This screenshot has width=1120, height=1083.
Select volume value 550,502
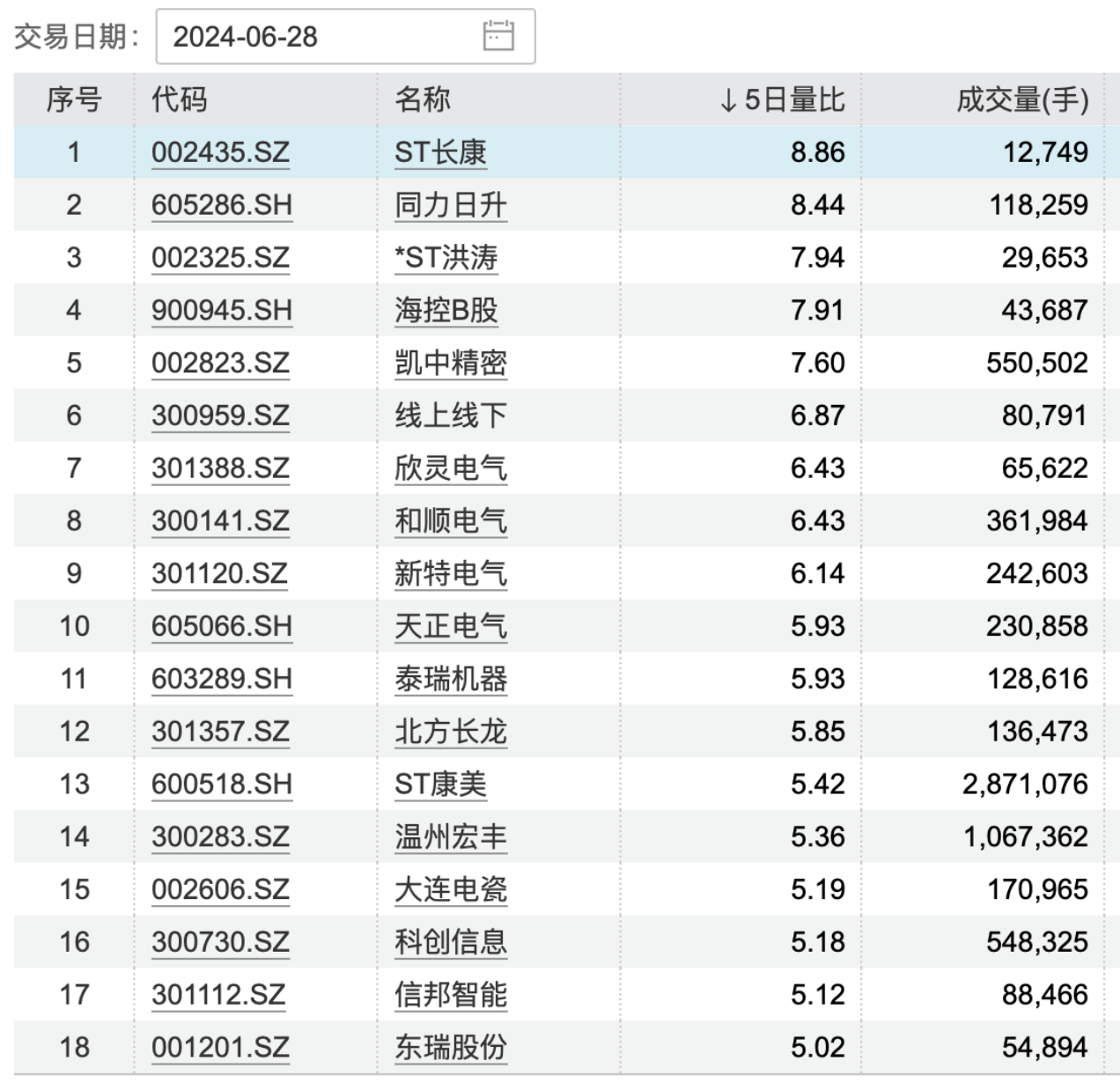click(1037, 363)
